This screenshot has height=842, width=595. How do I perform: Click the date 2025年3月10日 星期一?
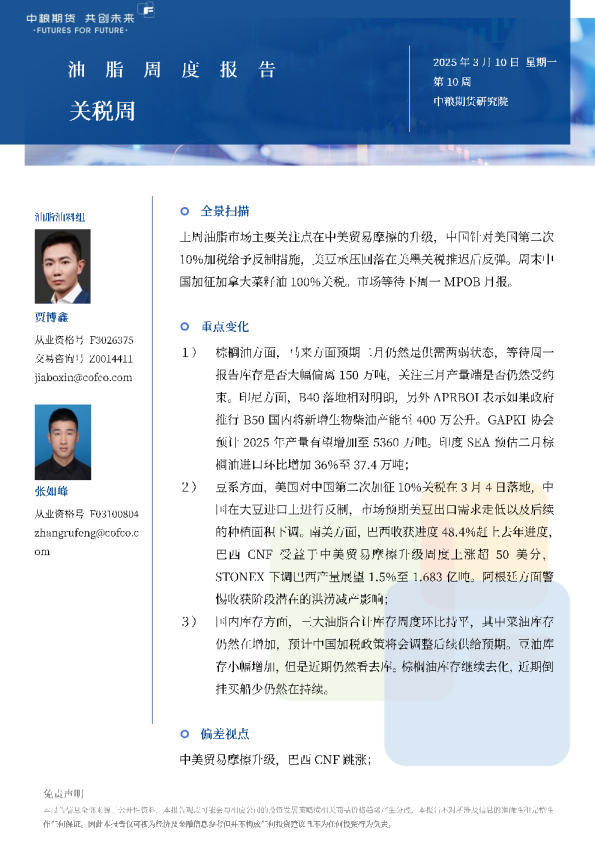point(495,62)
